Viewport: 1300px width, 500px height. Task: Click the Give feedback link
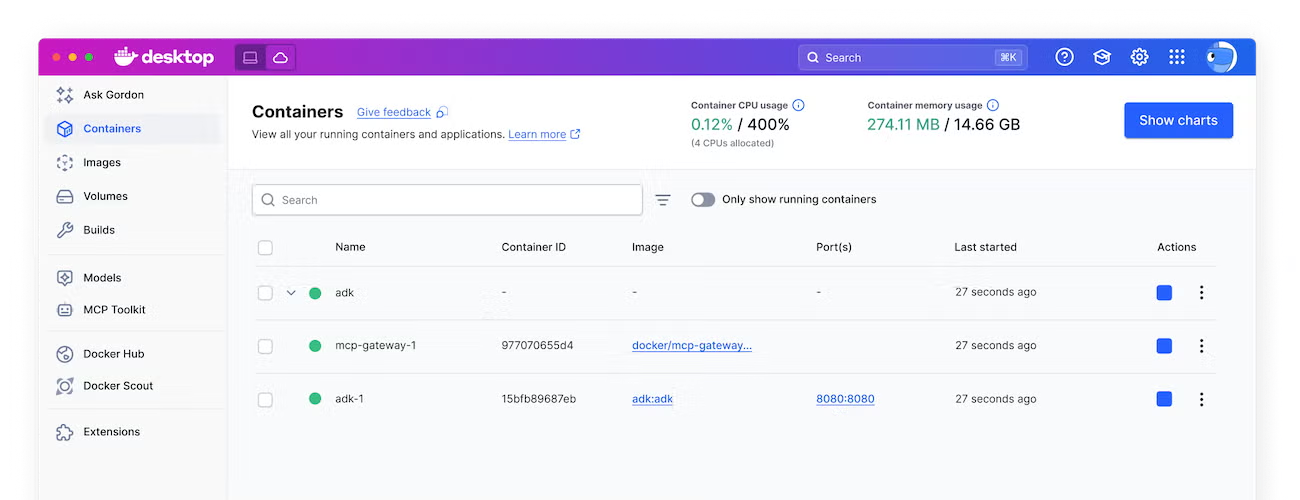click(394, 113)
